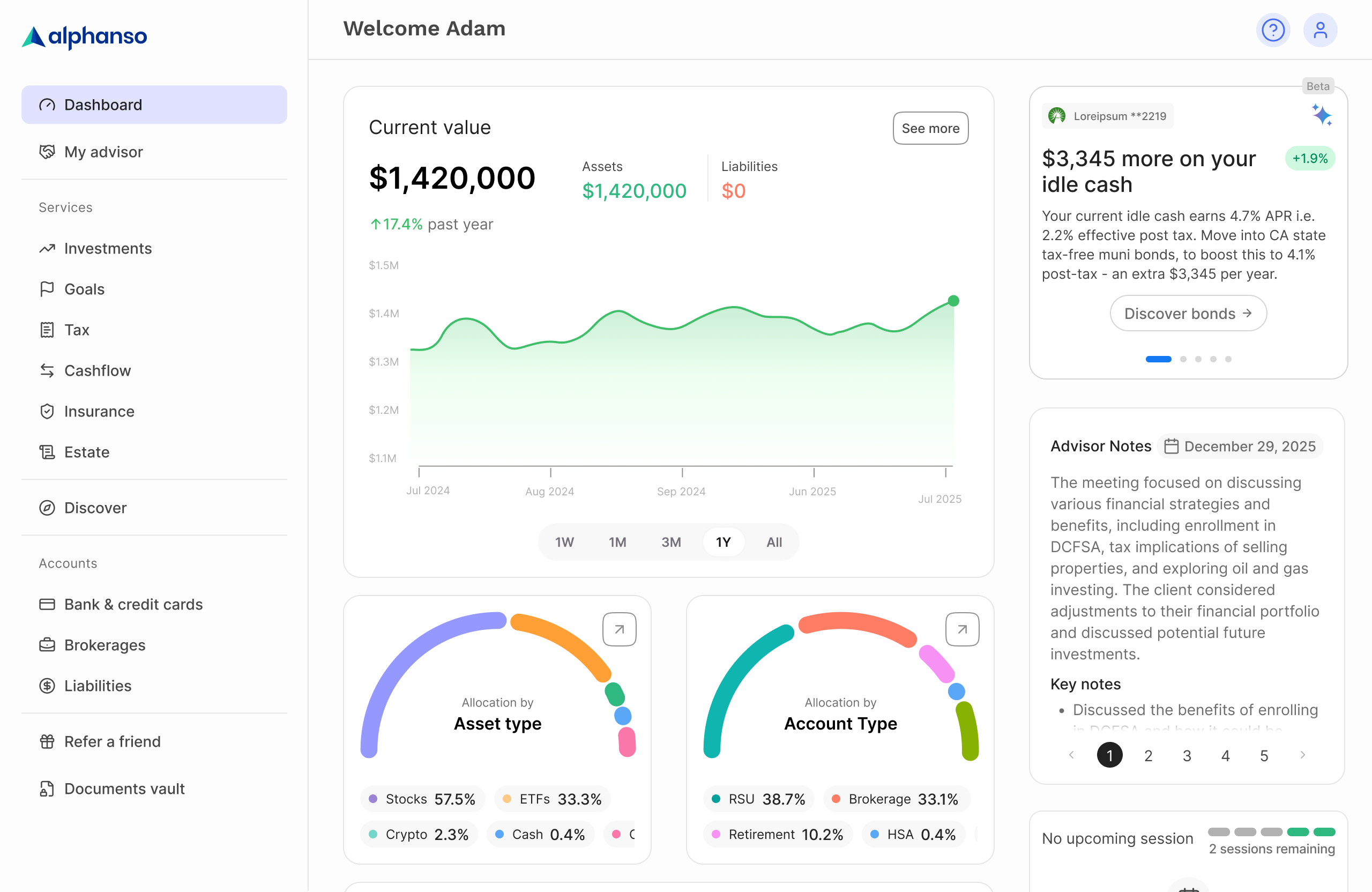Click the second carousel dot indicator
Viewport: 1372px width, 892px height.
(1183, 359)
